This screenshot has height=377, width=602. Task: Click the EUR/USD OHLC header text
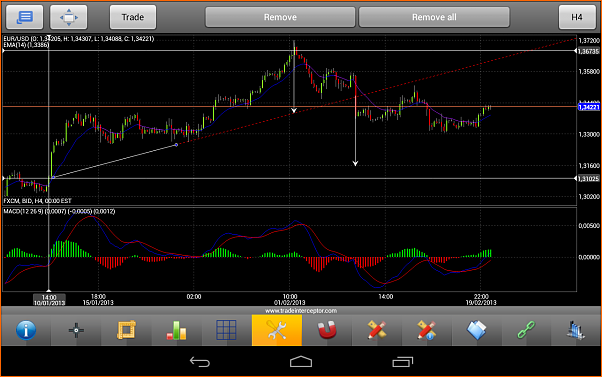click(x=79, y=39)
